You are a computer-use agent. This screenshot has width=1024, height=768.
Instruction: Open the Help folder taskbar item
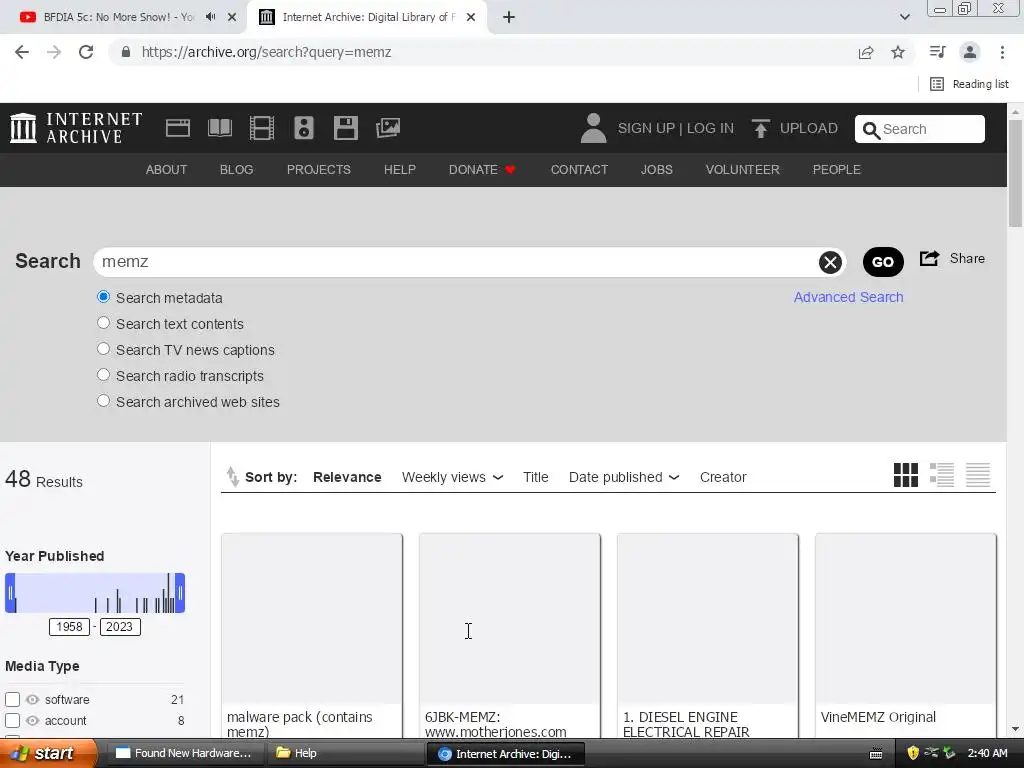tap(345, 754)
